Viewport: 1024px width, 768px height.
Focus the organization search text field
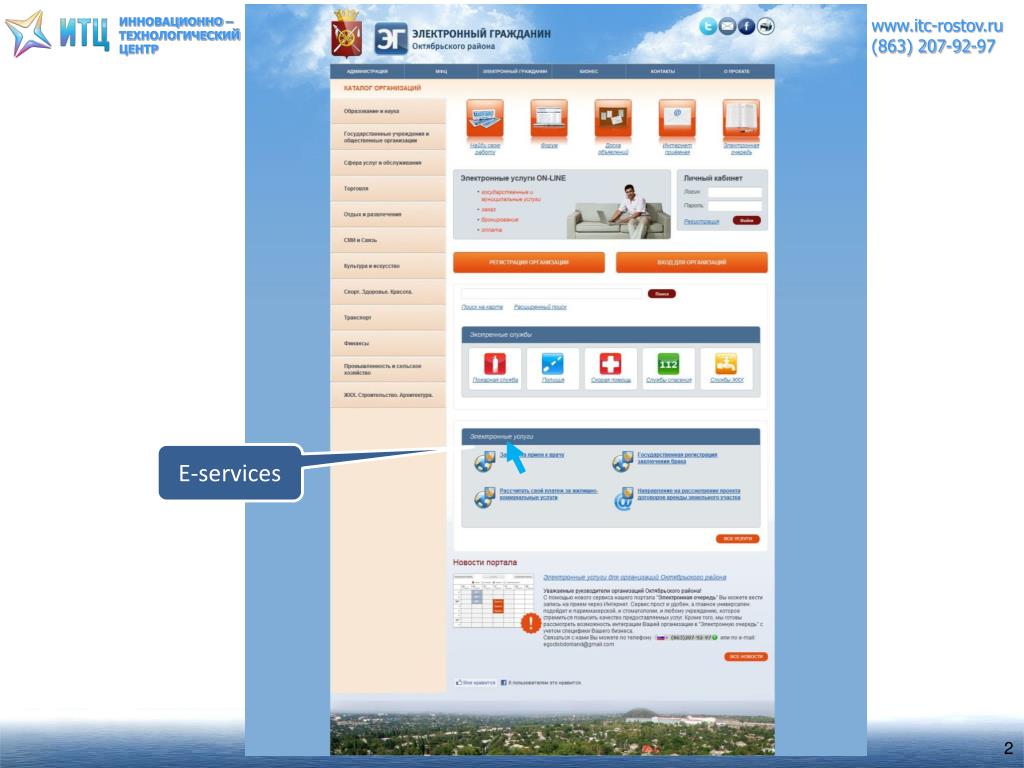552,294
